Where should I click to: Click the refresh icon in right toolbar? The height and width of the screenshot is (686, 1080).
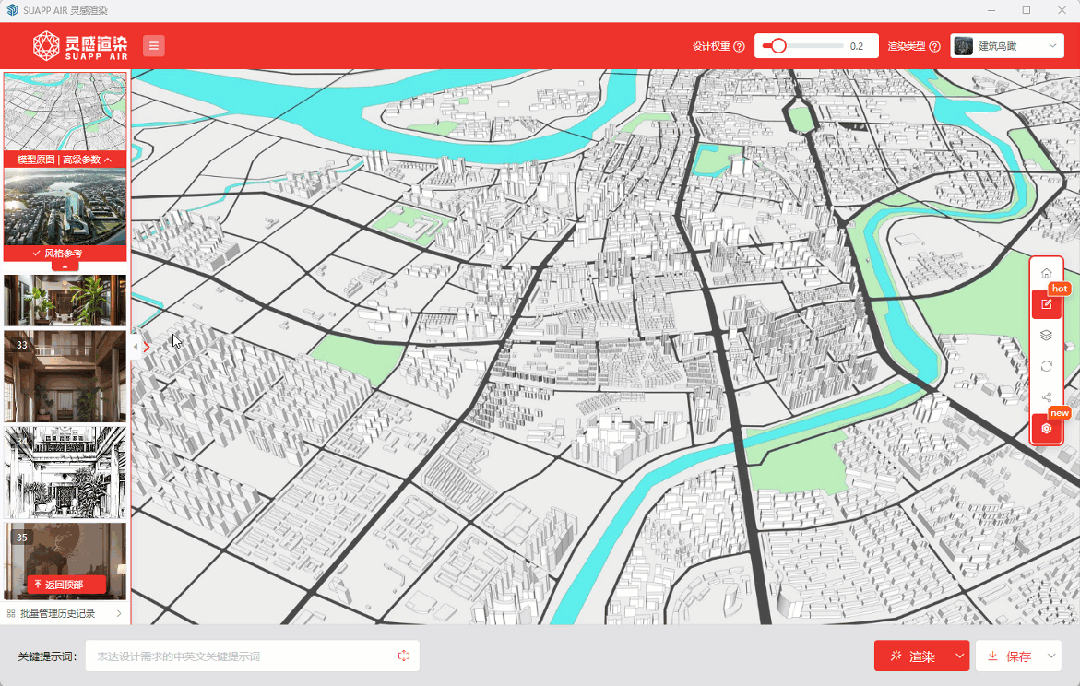click(x=1046, y=366)
